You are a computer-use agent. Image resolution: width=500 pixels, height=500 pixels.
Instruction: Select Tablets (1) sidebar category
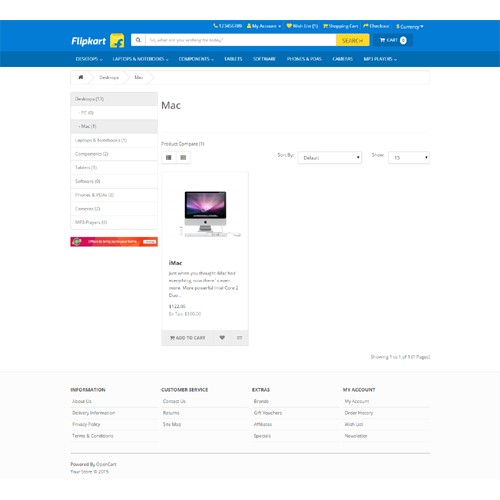click(x=114, y=168)
